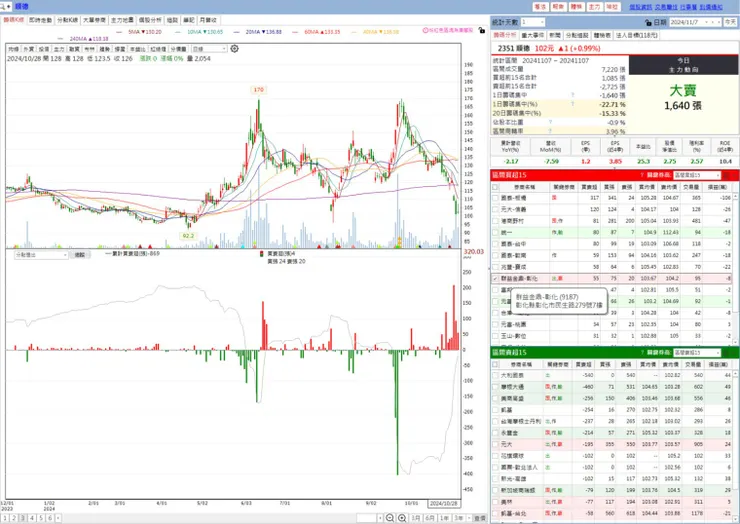740x524 pixels.
Task: Switch to the 分點K線 tab
Action: pyautogui.click(x=67, y=20)
